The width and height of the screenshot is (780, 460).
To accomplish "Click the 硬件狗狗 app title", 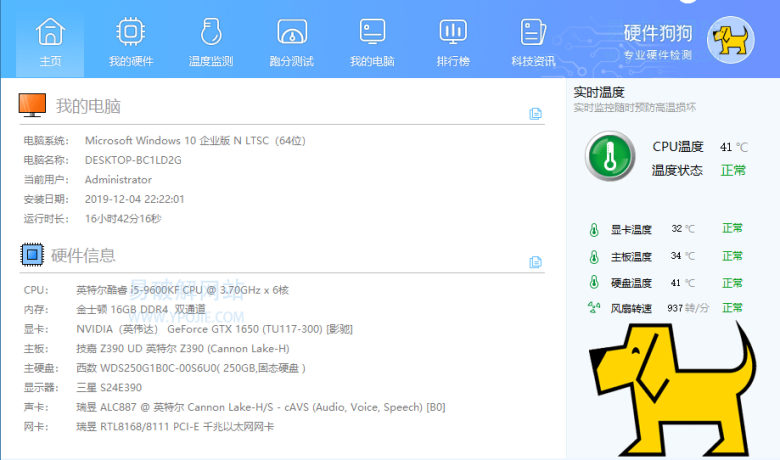I will click(x=658, y=34).
